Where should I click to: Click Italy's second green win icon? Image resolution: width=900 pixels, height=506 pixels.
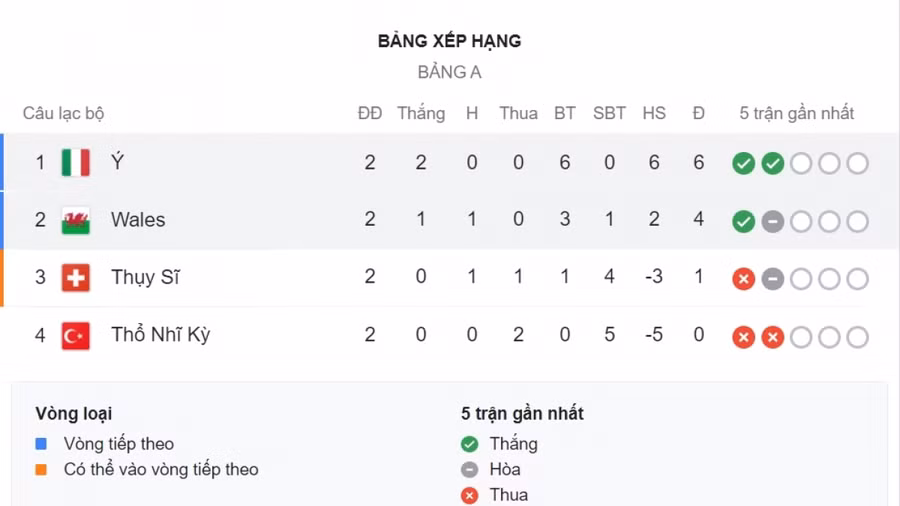pos(772,163)
